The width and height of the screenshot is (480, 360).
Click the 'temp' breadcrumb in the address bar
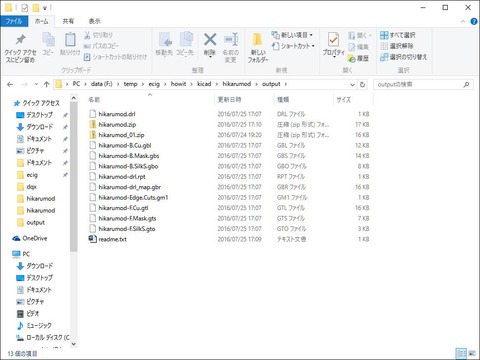[x=130, y=84]
